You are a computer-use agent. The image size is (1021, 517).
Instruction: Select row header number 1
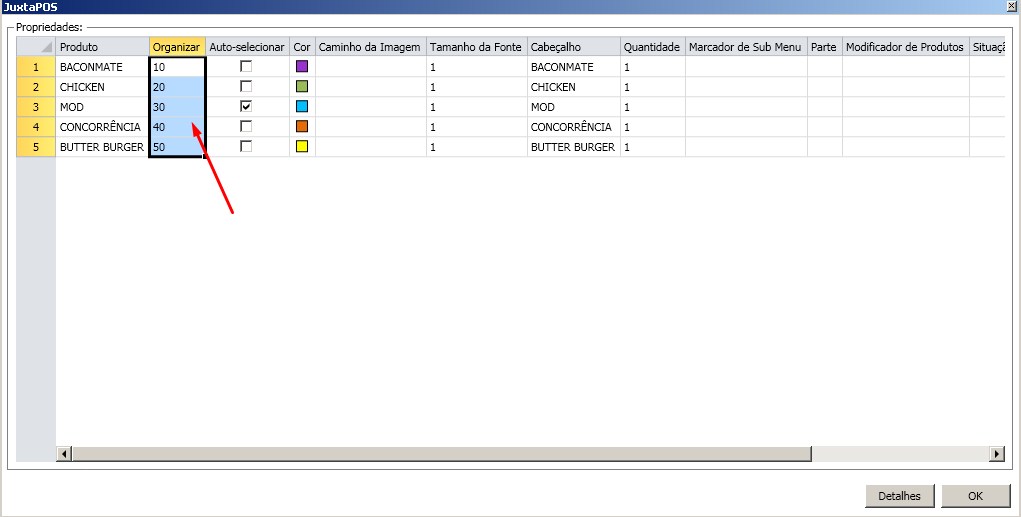pos(36,66)
